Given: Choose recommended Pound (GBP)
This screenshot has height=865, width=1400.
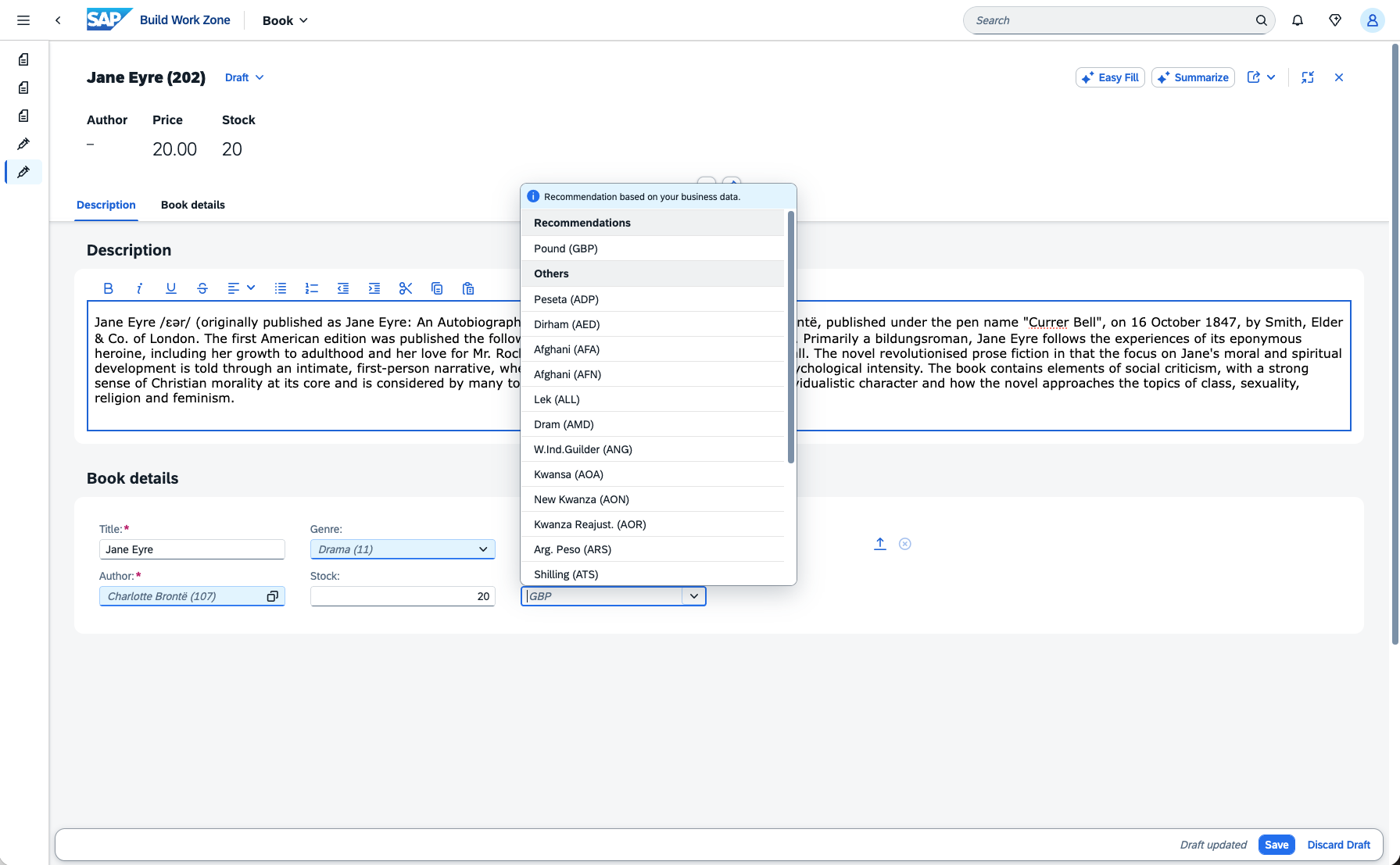Looking at the screenshot, I should click(x=653, y=248).
